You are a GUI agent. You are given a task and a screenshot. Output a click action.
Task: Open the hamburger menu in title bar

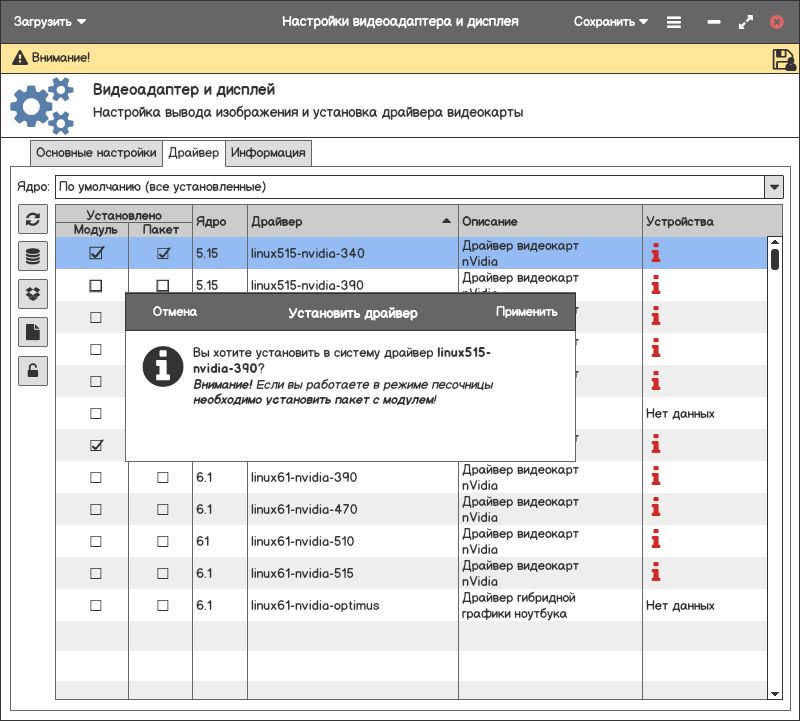pyautogui.click(x=674, y=21)
